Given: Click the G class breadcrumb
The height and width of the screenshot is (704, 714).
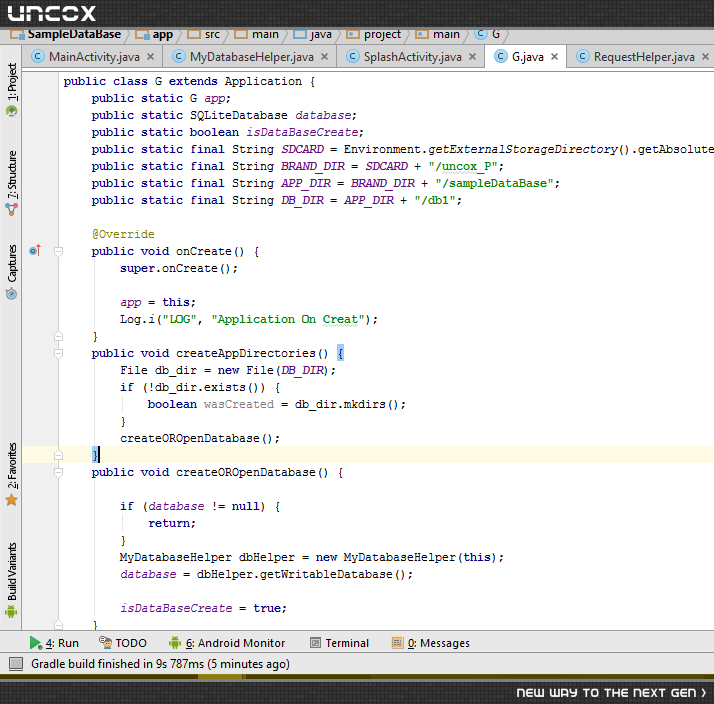Looking at the screenshot, I should [x=487, y=34].
